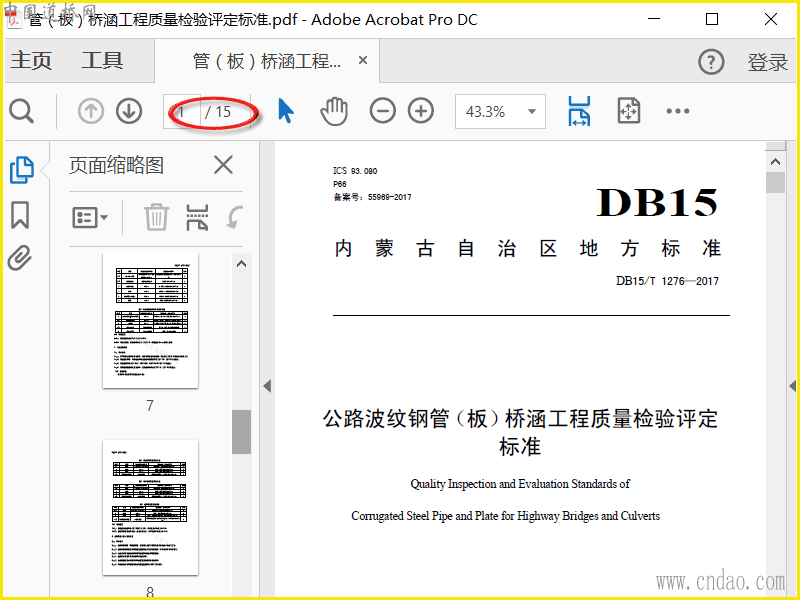
Task: Close the 页面缩略图 panel
Action: click(223, 165)
